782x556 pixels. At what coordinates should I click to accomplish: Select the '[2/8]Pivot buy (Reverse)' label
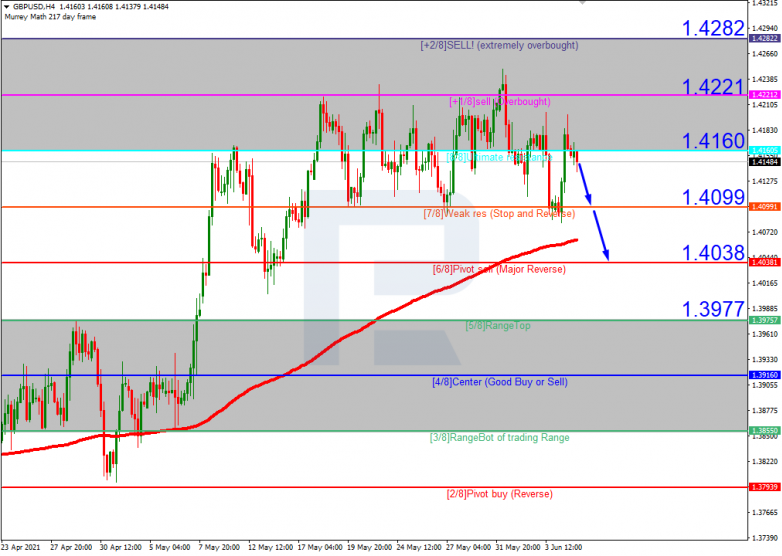click(499, 494)
